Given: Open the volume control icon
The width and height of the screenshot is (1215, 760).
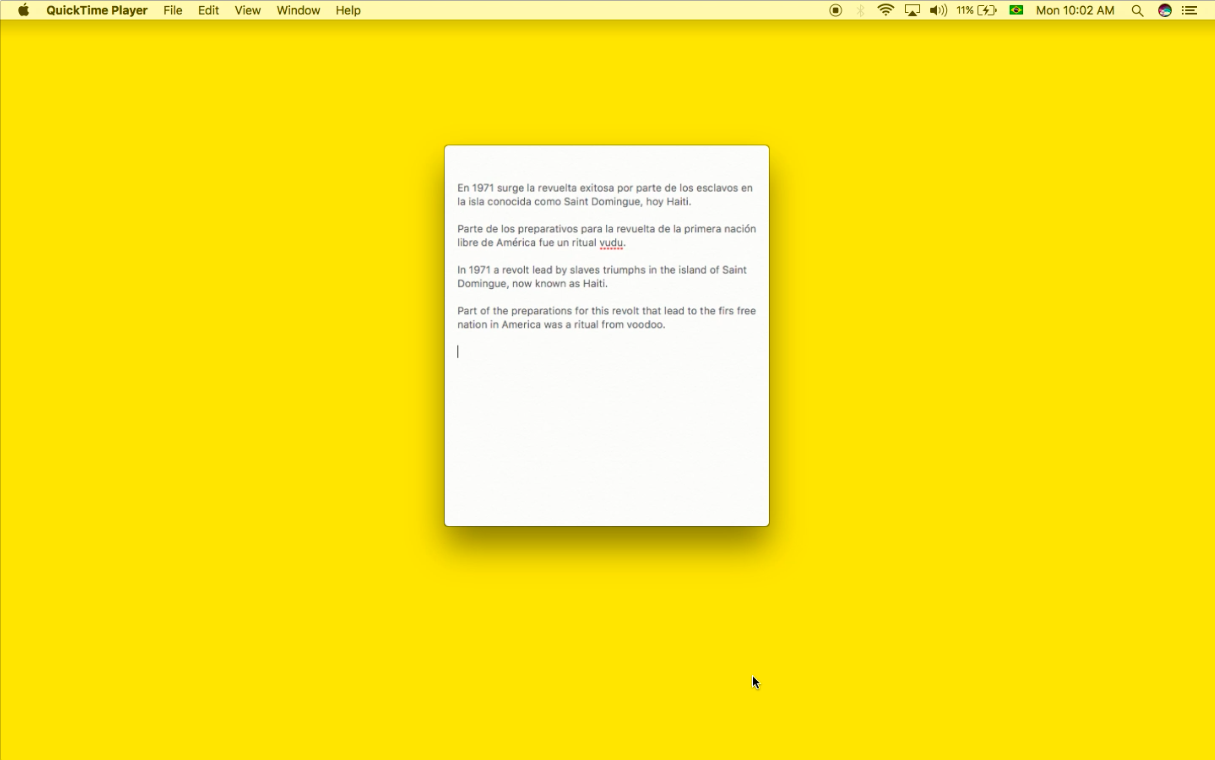Looking at the screenshot, I should [938, 10].
